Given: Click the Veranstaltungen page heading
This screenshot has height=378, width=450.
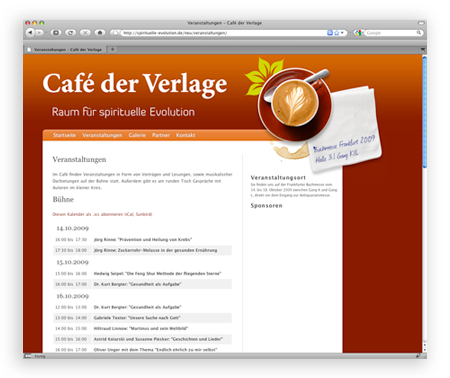Looking at the screenshot, I should [79, 159].
